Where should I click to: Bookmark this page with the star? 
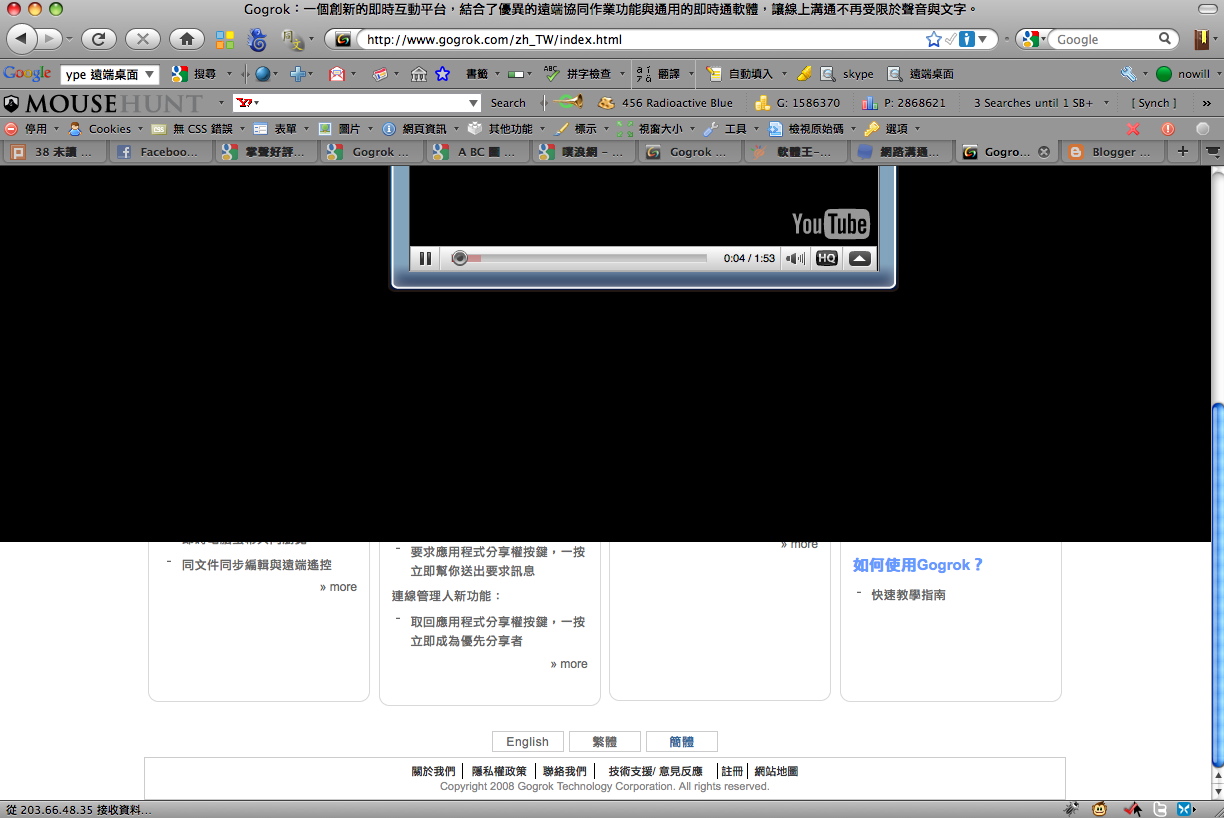point(933,39)
